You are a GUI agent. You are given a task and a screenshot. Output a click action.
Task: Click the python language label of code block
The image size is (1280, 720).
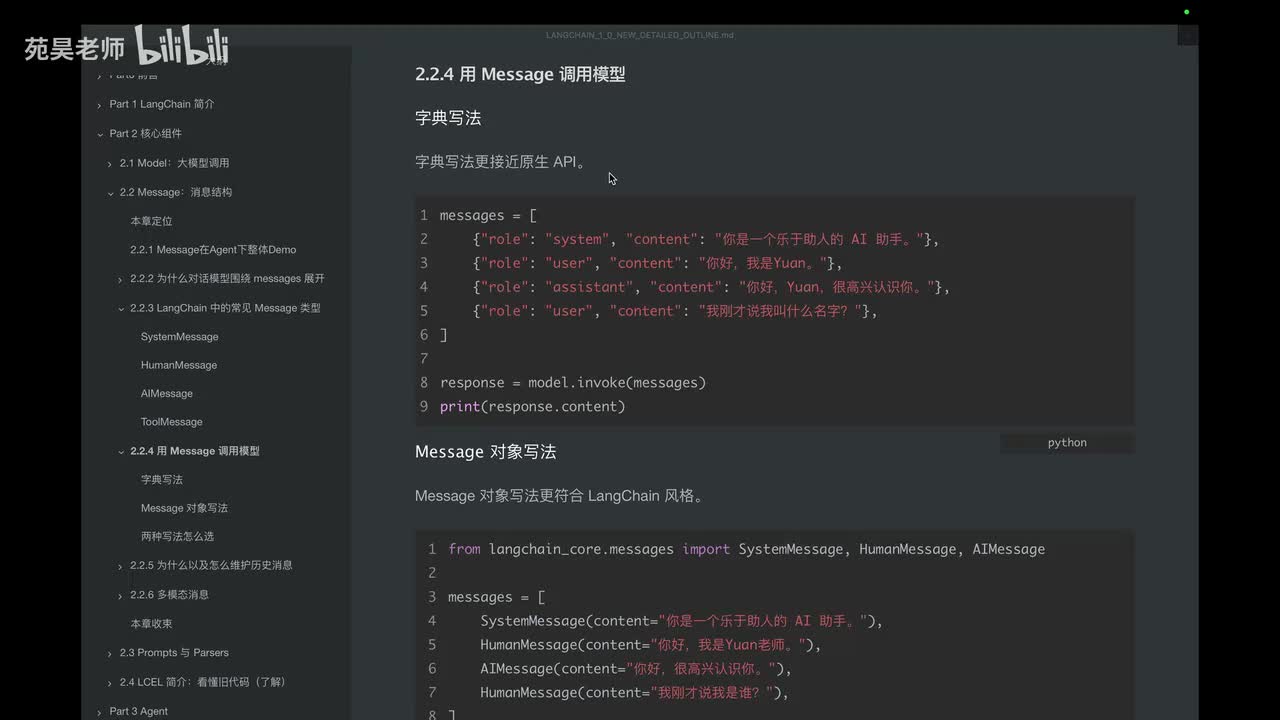[x=1067, y=442]
